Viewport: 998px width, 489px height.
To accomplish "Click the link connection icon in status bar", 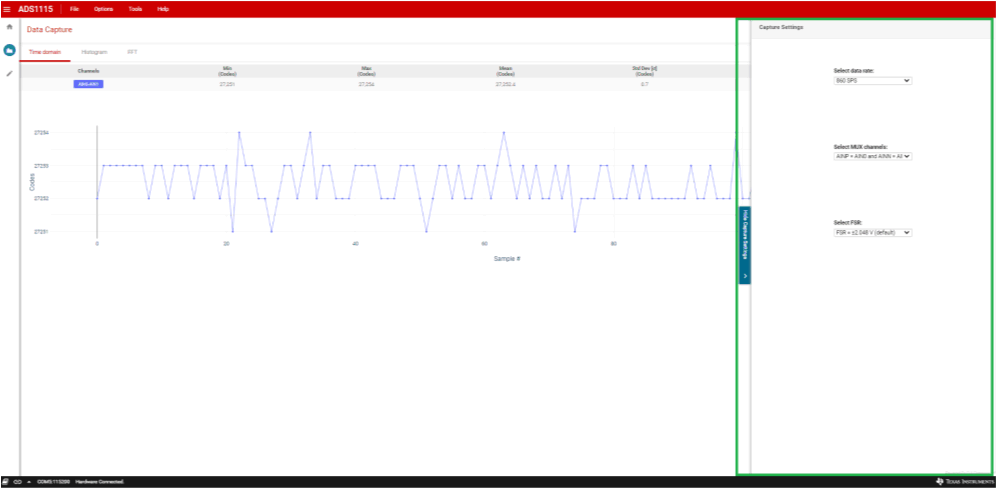I will (17, 482).
